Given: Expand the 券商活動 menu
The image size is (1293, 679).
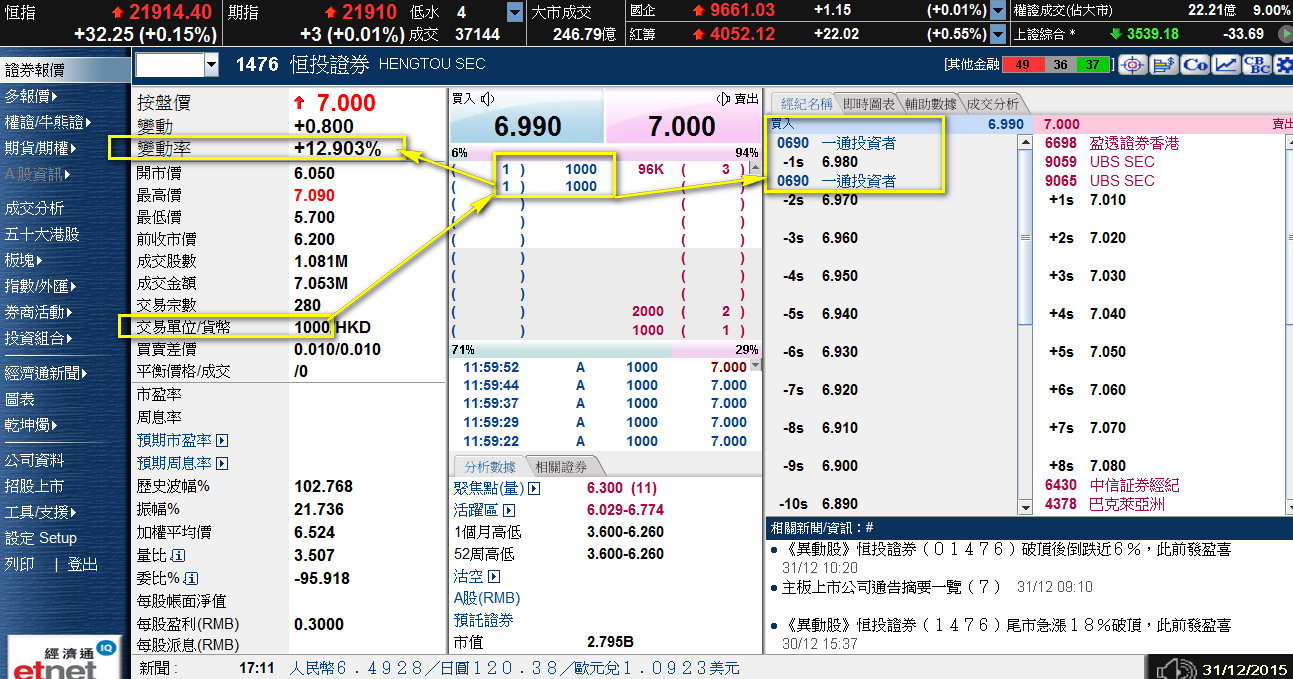Looking at the screenshot, I should (x=40, y=312).
